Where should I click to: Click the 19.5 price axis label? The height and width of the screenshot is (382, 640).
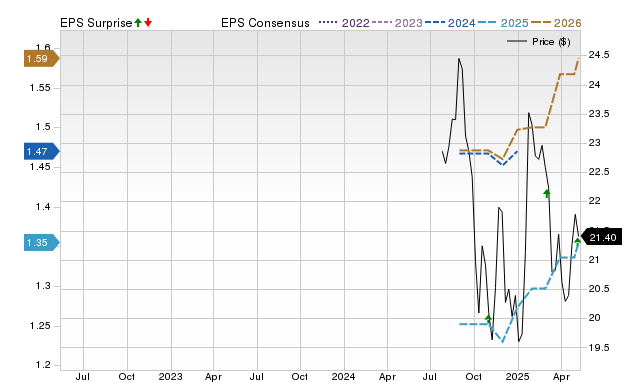pos(599,347)
